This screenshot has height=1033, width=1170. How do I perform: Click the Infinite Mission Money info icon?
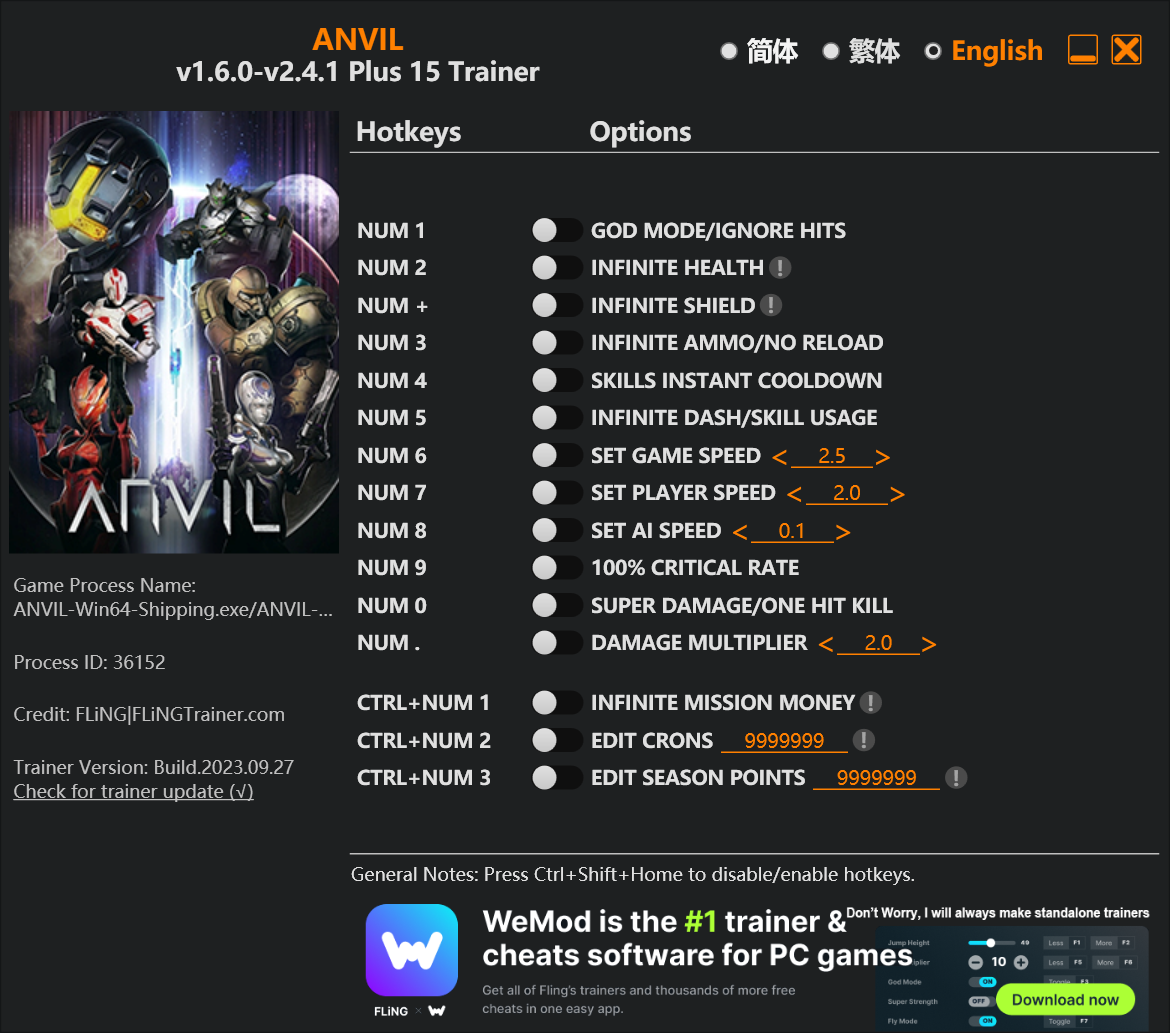coord(870,702)
